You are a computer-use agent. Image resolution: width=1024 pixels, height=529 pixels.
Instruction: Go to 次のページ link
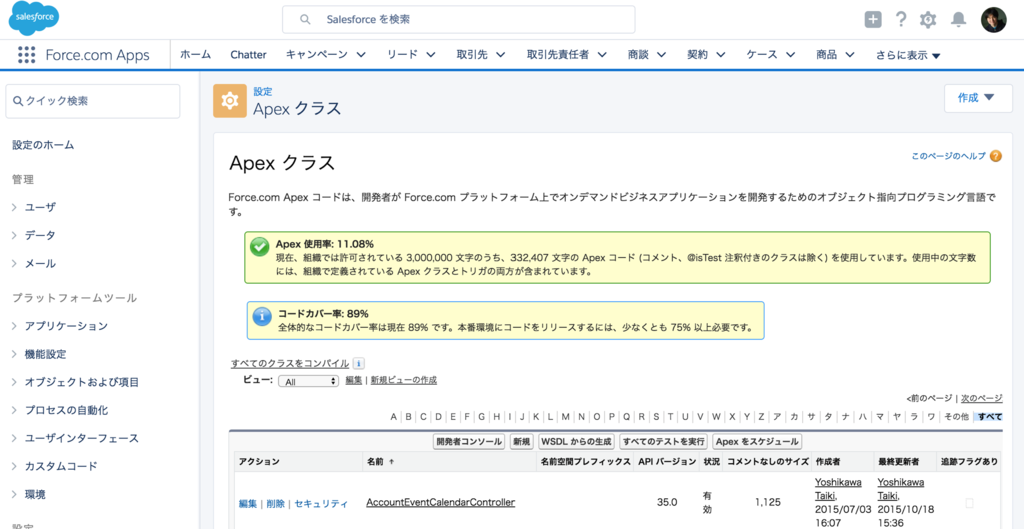click(x=982, y=398)
